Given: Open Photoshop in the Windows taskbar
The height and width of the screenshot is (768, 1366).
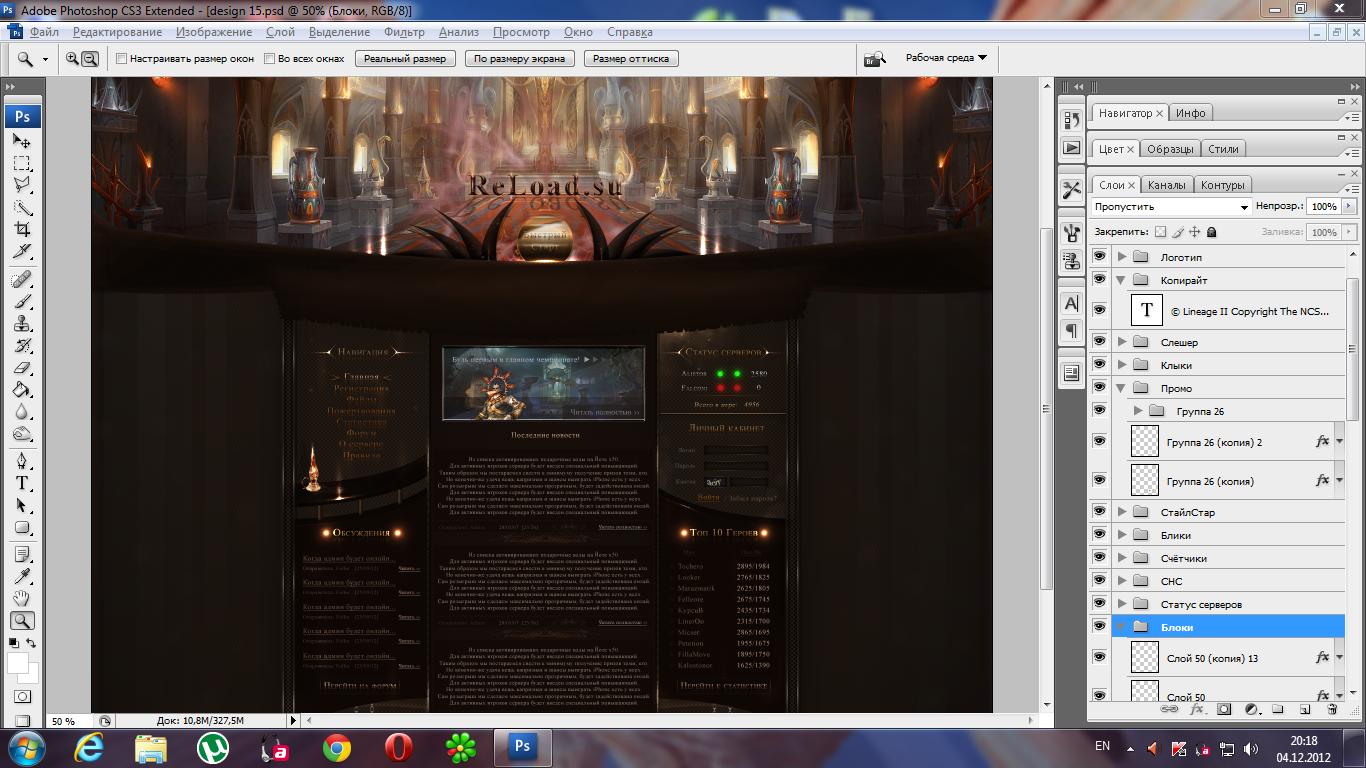Looking at the screenshot, I should click(521, 746).
